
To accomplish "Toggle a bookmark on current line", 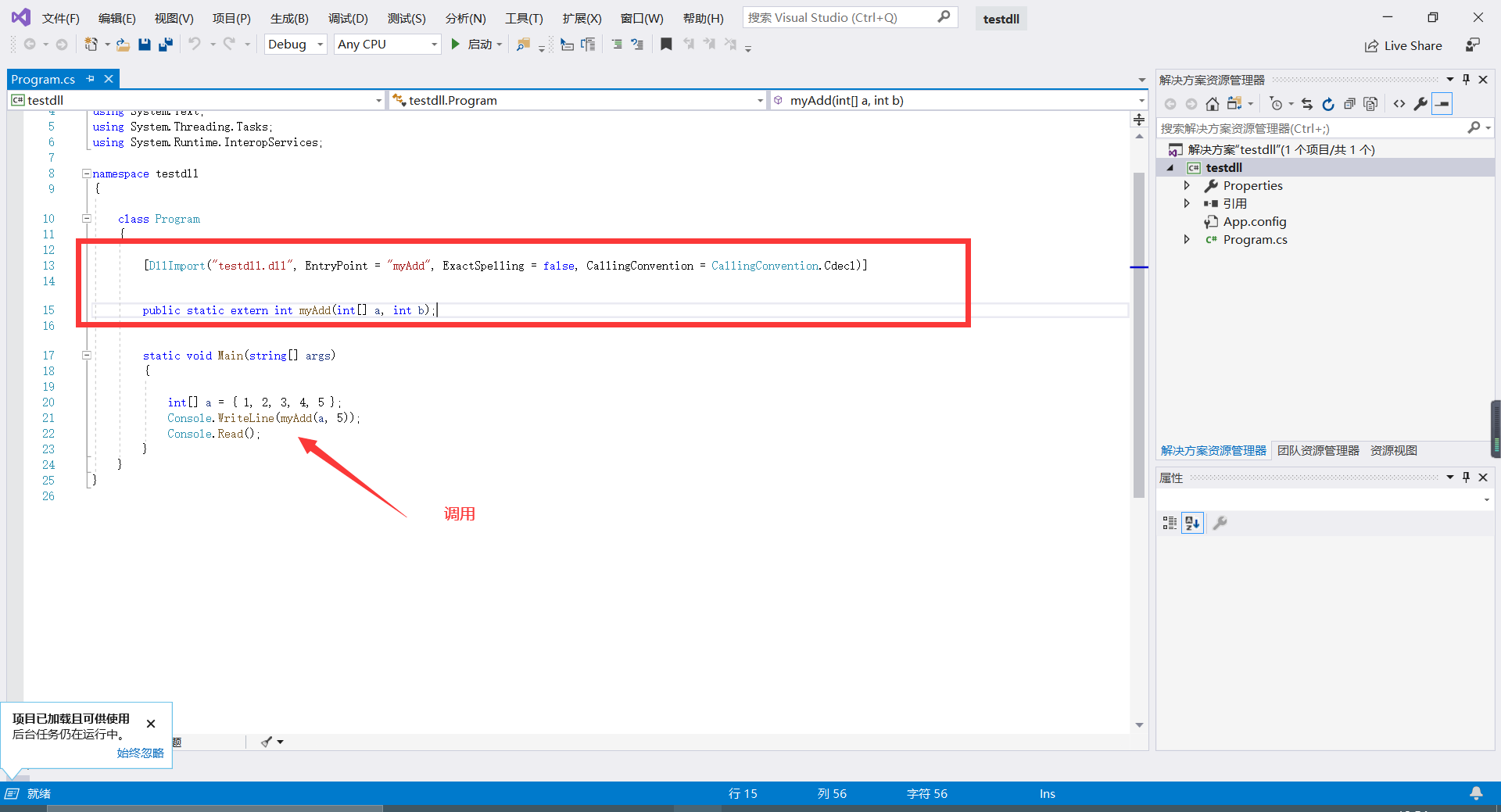I will click(666, 45).
